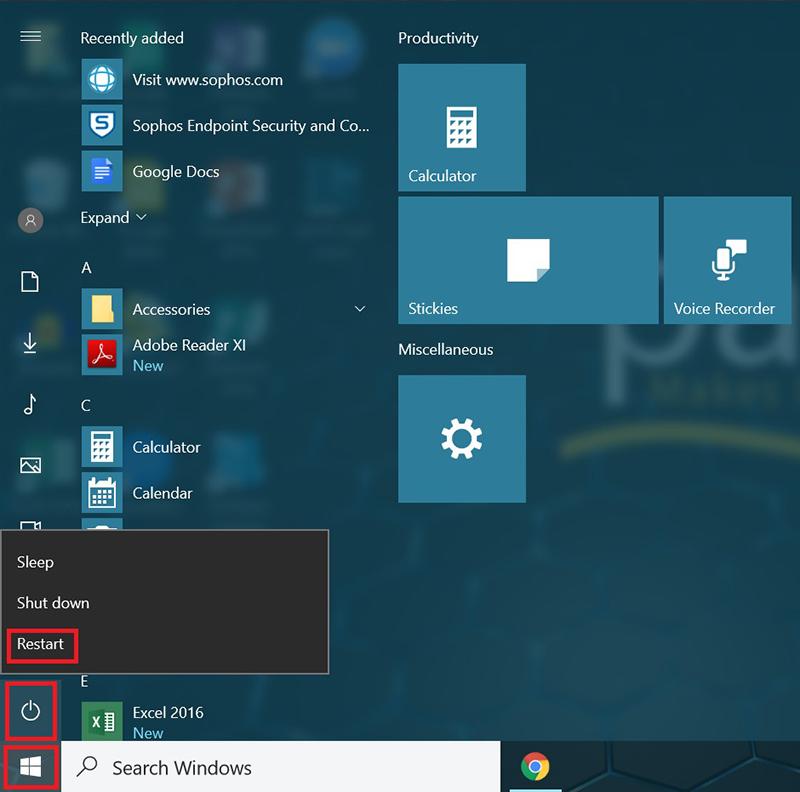Image resolution: width=800 pixels, height=792 pixels.
Task: Click the Windows Start button
Action: (x=30, y=767)
